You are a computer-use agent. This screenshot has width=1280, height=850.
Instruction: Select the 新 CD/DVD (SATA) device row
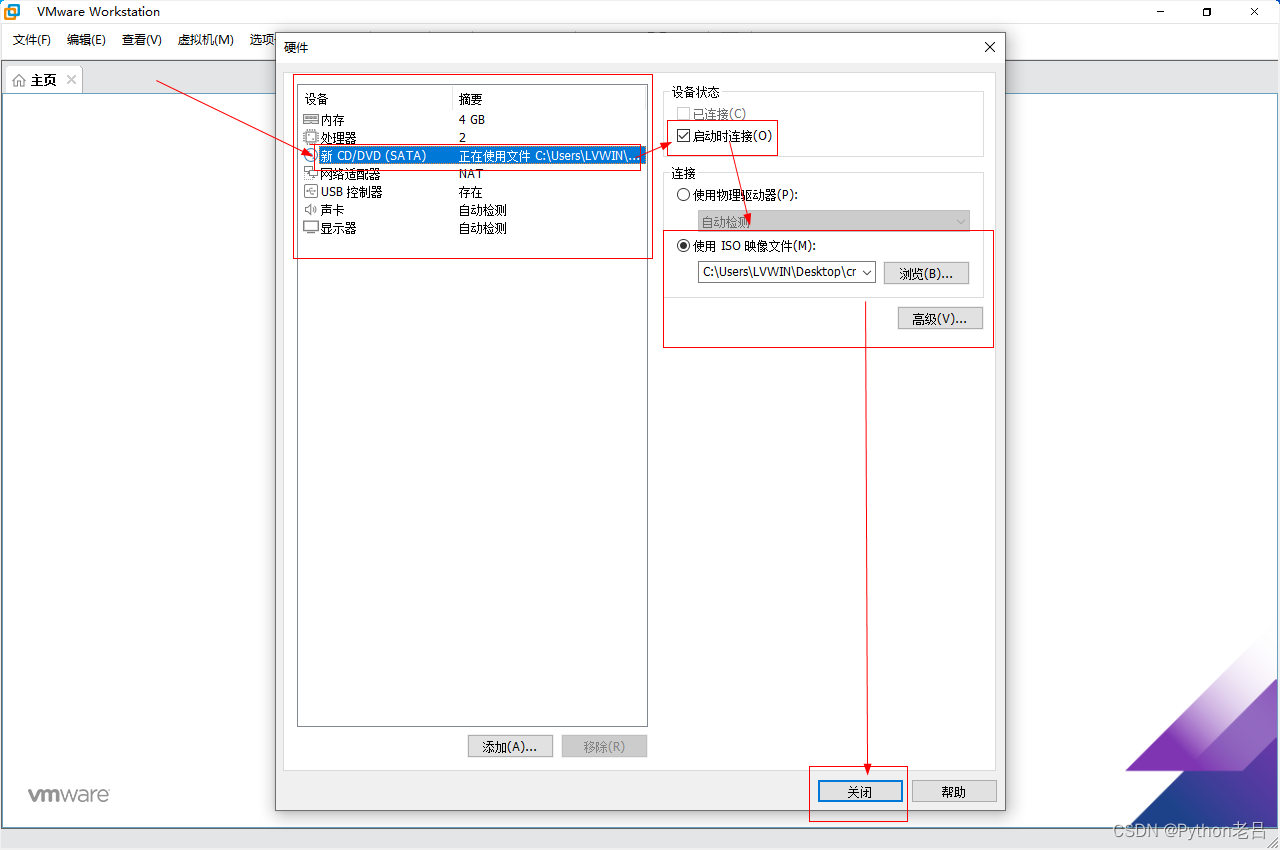[472, 156]
